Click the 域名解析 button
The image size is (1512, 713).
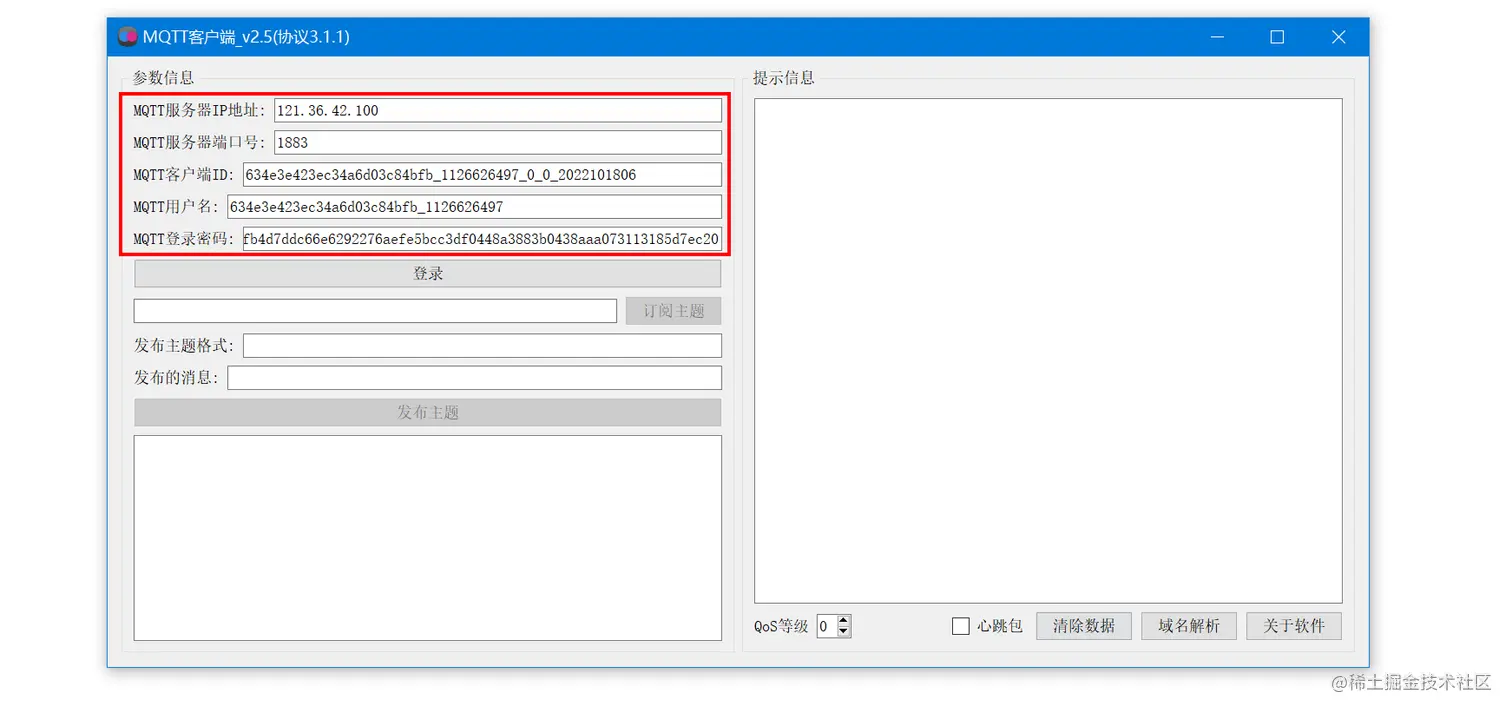(x=1189, y=626)
